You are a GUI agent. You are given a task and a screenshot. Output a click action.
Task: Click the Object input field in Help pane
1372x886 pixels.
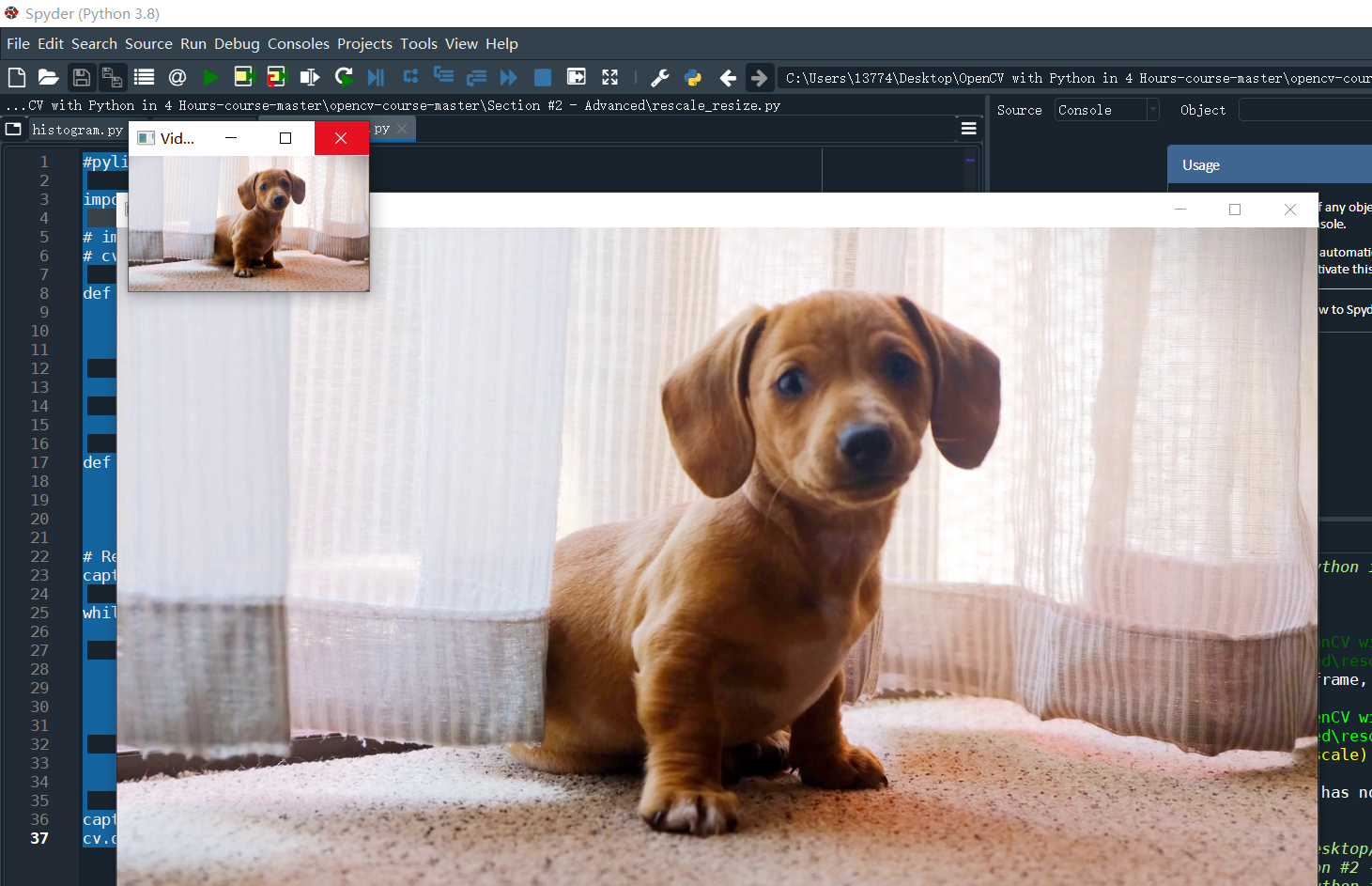tap(1305, 110)
